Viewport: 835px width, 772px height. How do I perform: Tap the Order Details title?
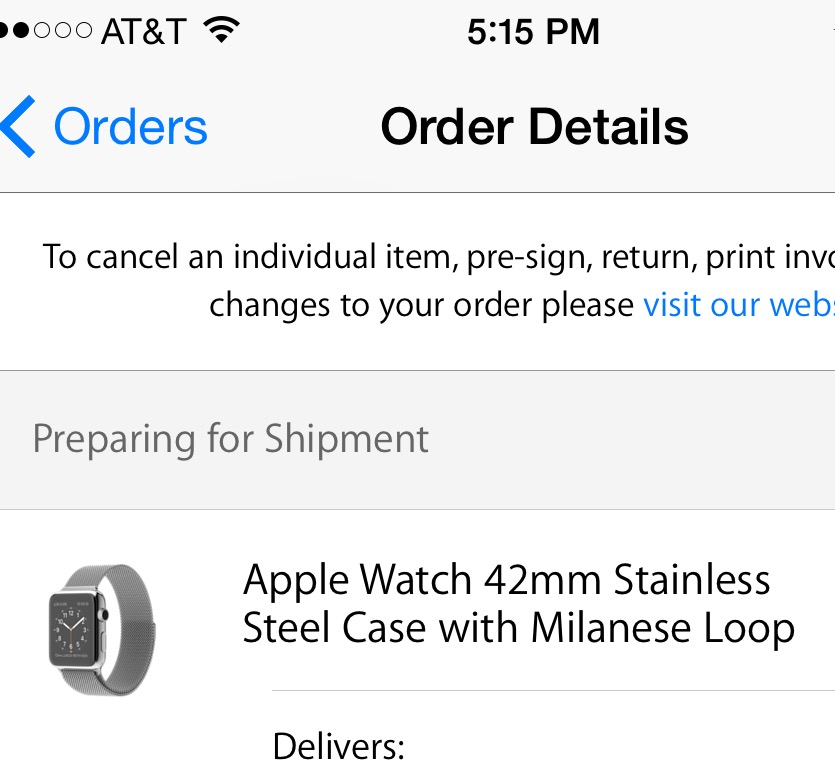coord(535,127)
